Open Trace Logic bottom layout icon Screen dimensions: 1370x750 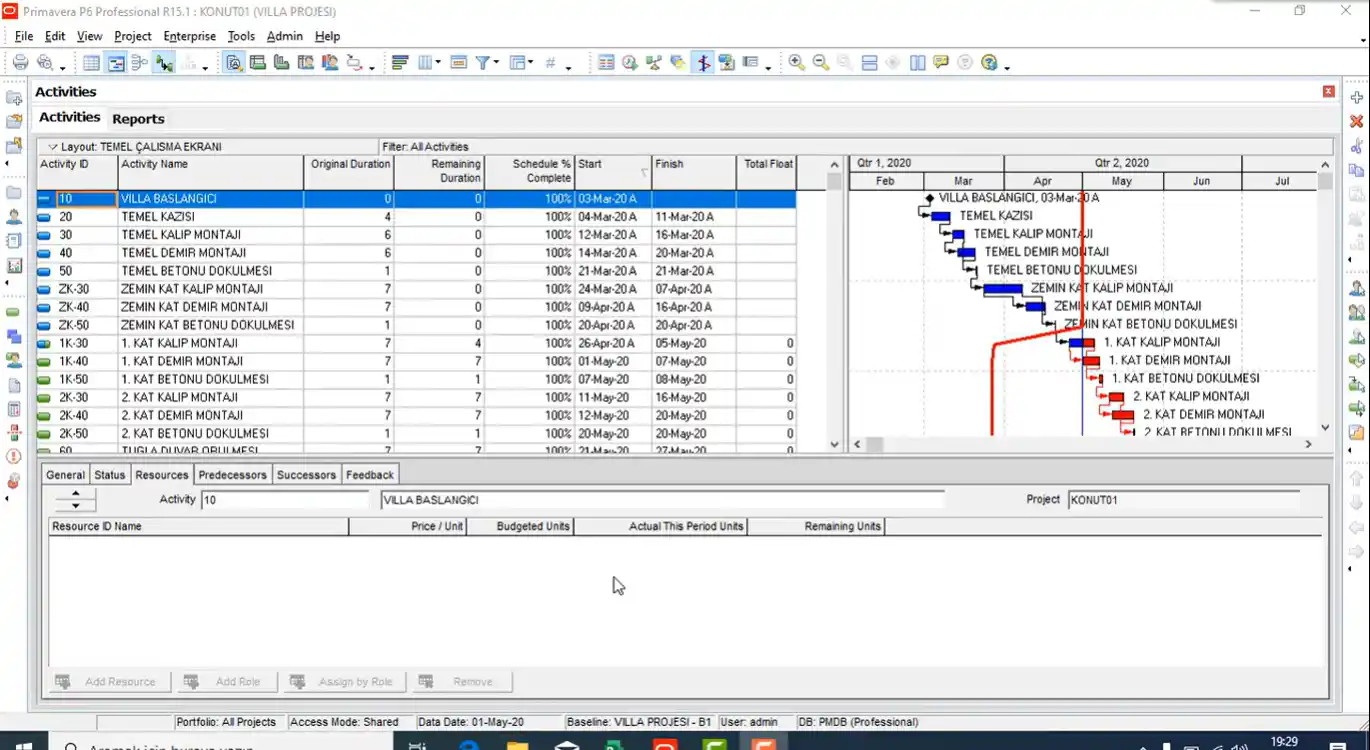pyautogui.click(x=354, y=63)
